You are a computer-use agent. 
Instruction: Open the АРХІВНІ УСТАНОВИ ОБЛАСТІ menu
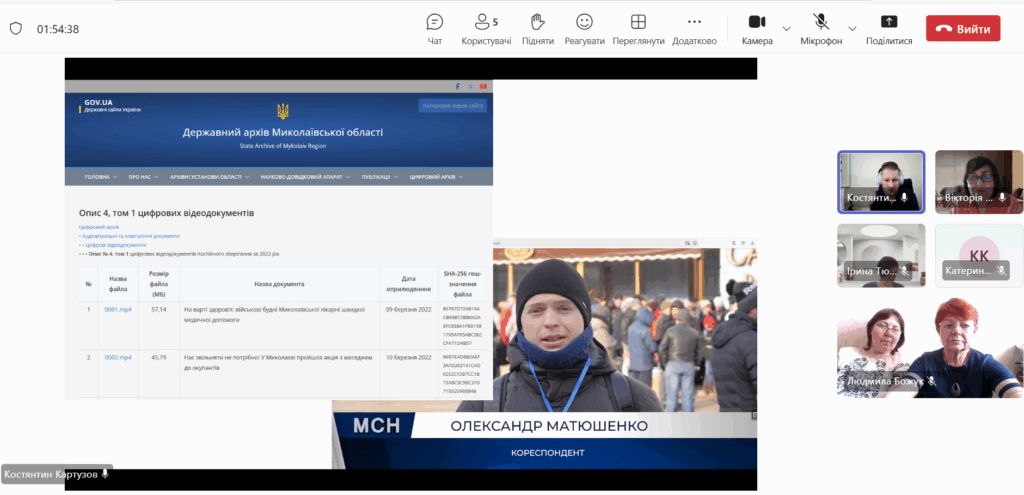(x=209, y=177)
